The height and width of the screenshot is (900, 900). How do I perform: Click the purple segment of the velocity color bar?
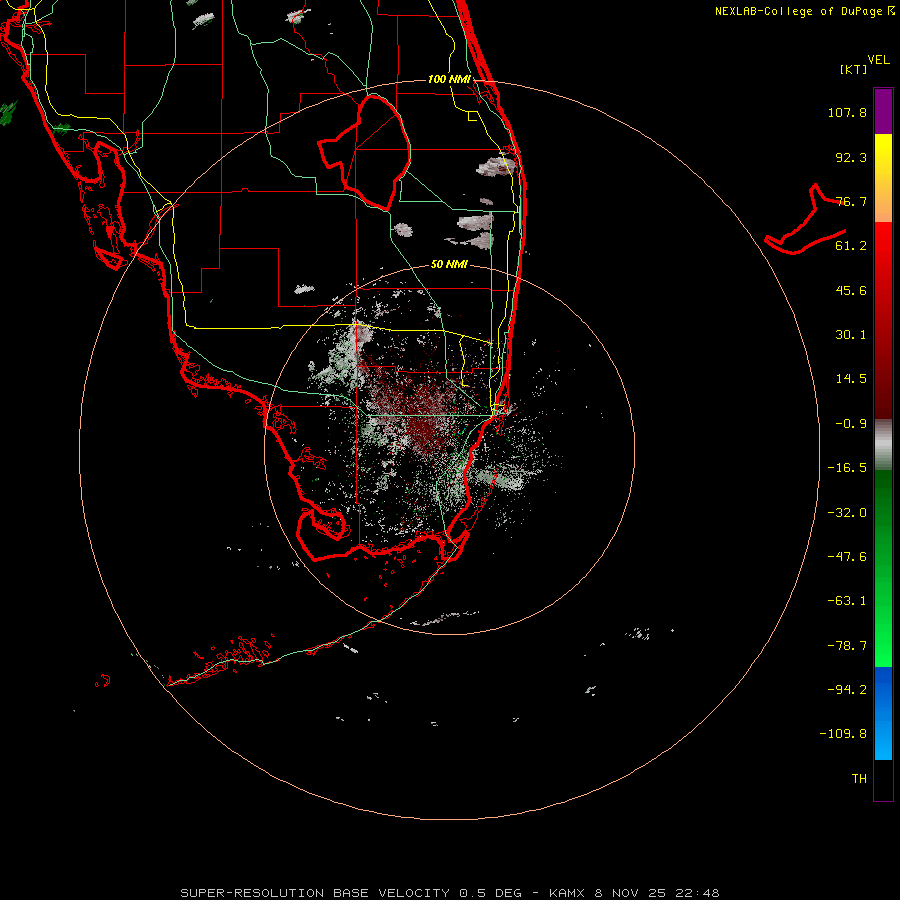[x=883, y=111]
